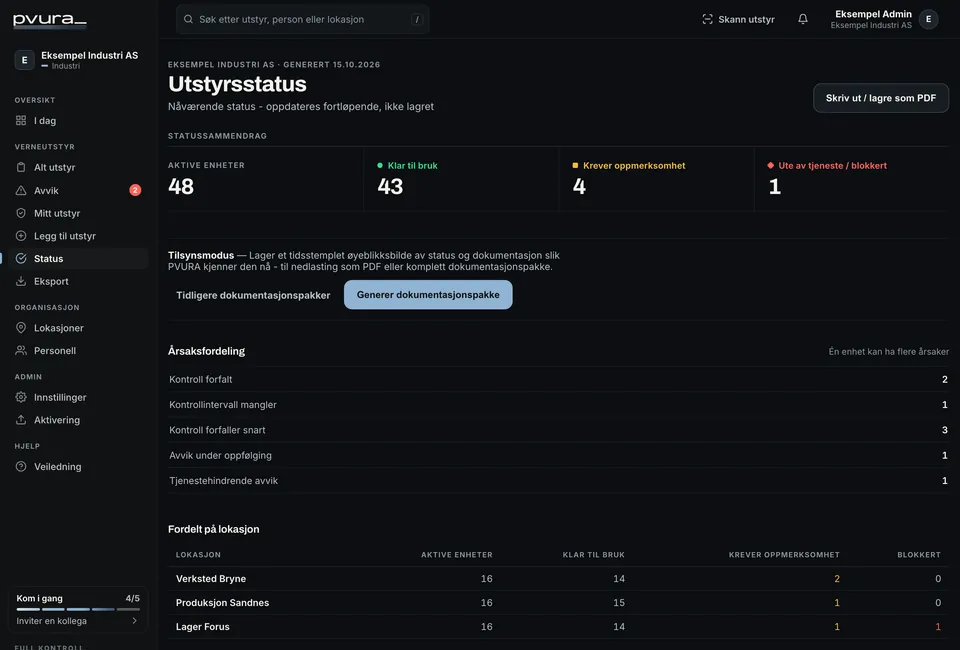Image resolution: width=960 pixels, height=650 pixels.
Task: Open Personell in the sidebar
Action: pos(78,350)
